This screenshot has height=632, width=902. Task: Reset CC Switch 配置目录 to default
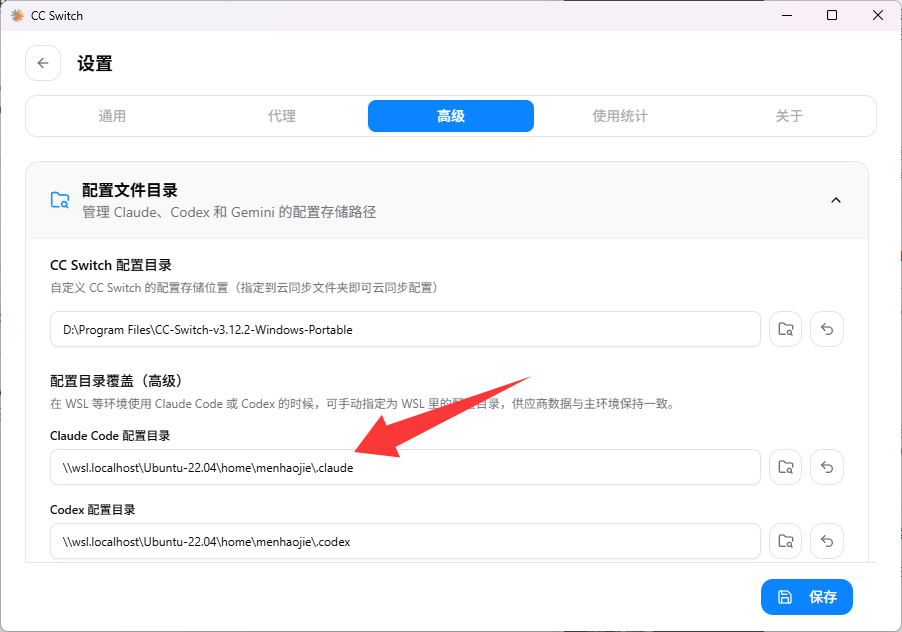coord(827,330)
